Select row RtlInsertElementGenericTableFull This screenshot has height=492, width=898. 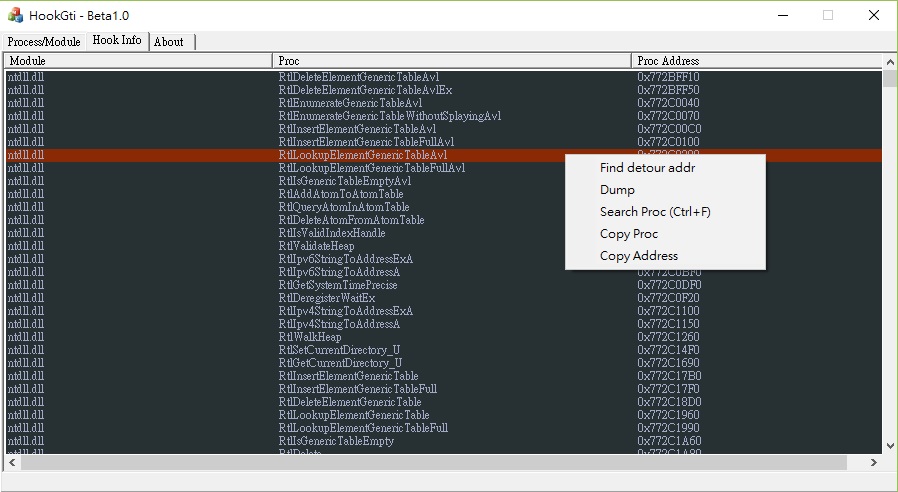[444, 389]
